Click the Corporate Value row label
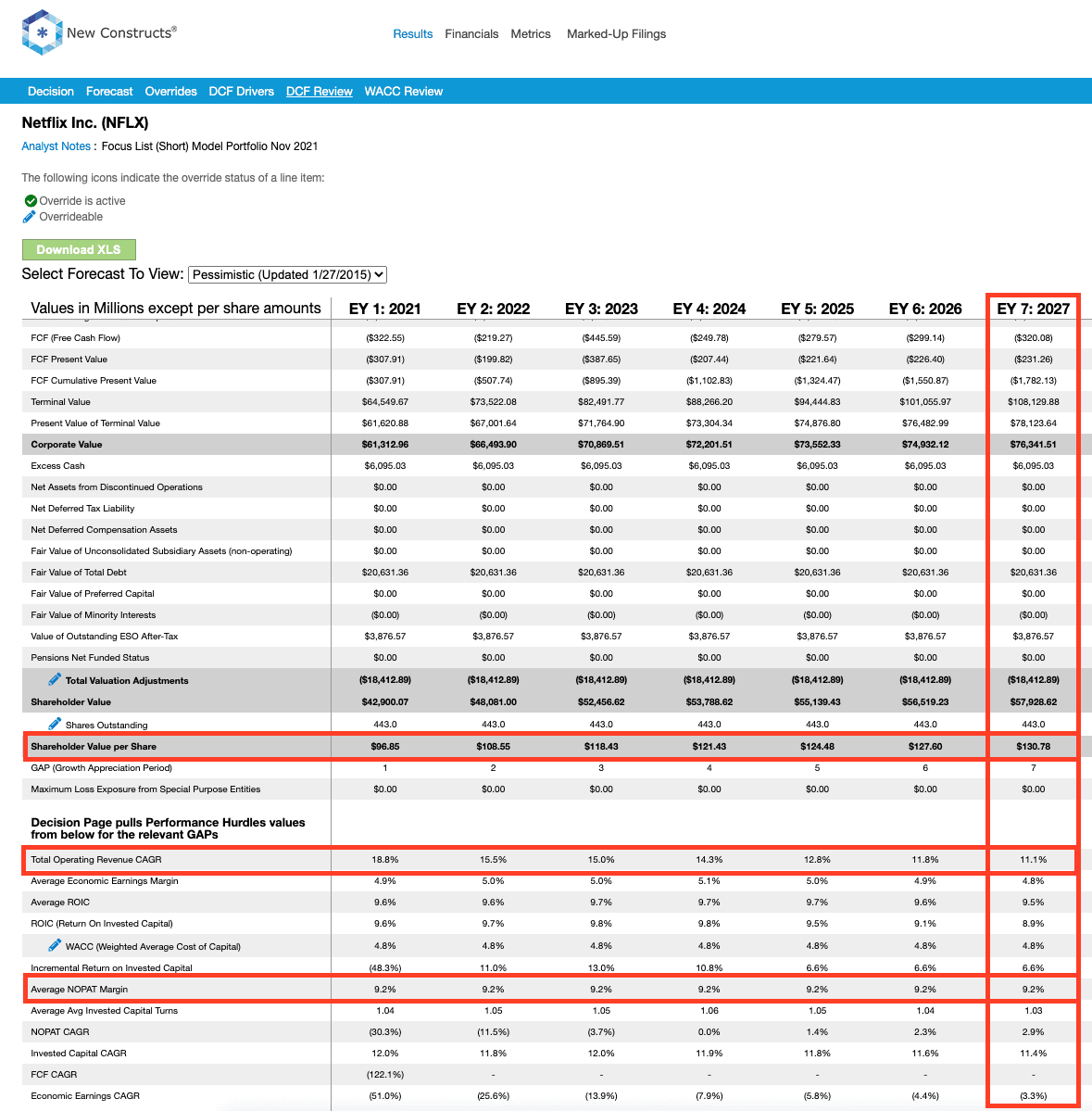The width and height of the screenshot is (1092, 1111). click(67, 444)
